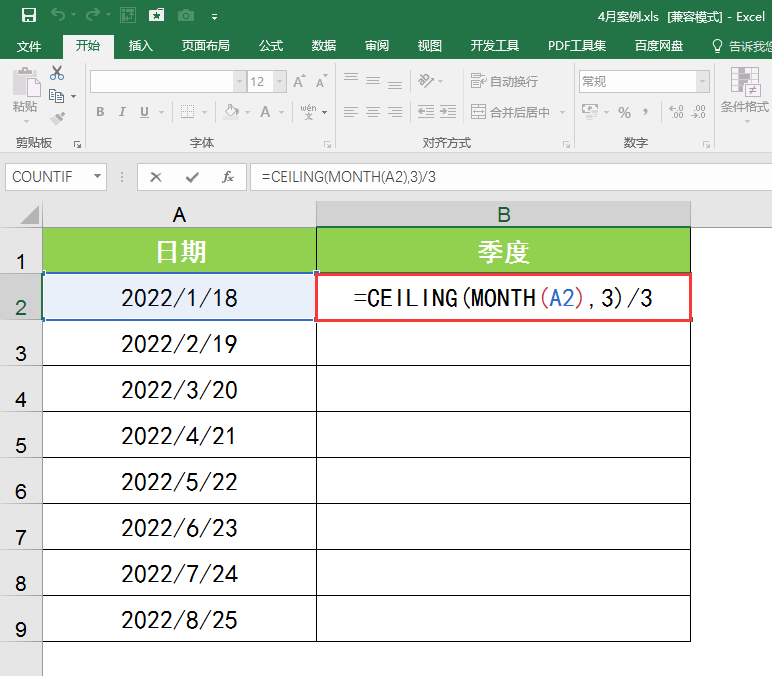Image resolution: width=772 pixels, height=676 pixels.
Task: Open the underline style dropdown arrow
Action: (x=161, y=112)
